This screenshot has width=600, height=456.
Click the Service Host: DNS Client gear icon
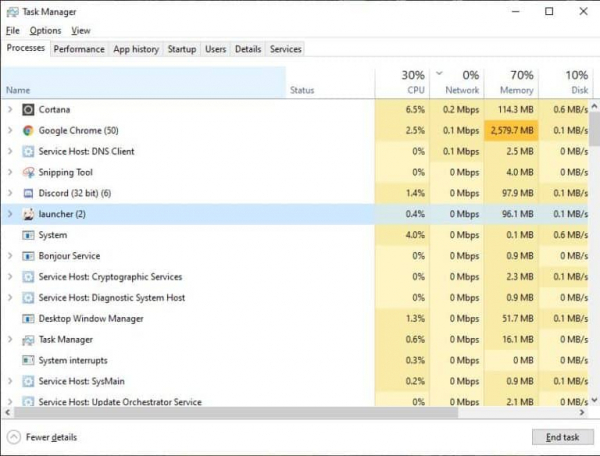[28, 151]
